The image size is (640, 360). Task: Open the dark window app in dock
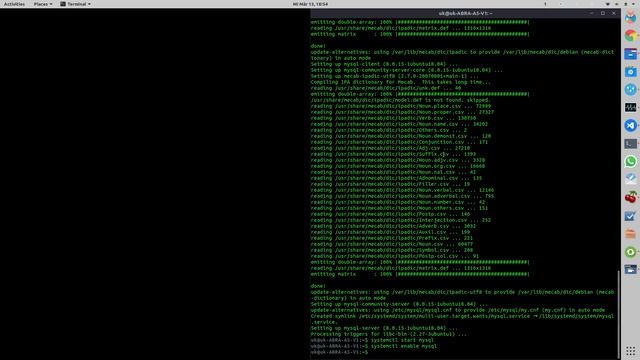tap(630, 269)
